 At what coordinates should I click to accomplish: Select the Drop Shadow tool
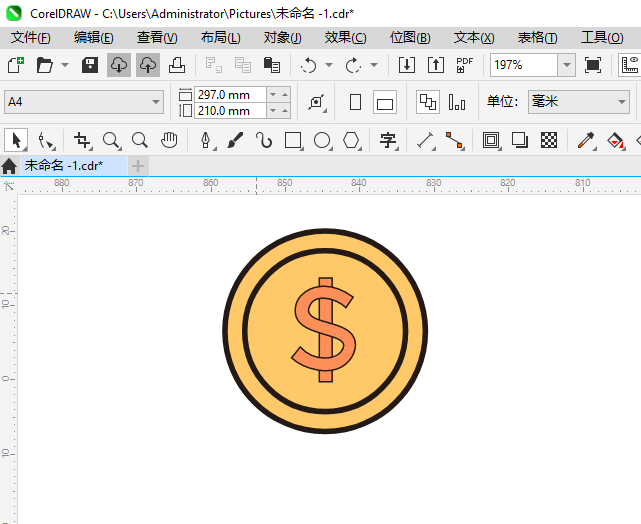(x=520, y=140)
